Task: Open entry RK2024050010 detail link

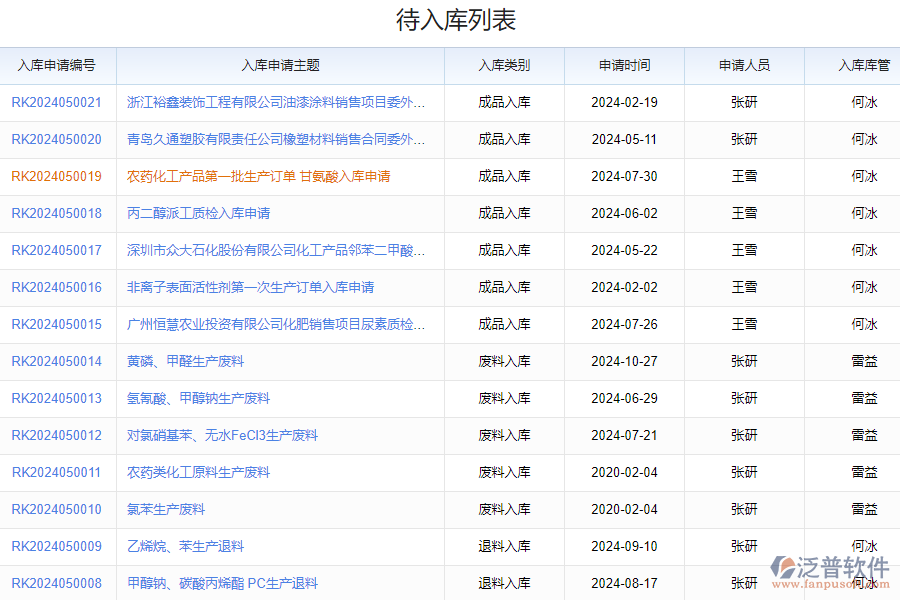Action: (59, 509)
